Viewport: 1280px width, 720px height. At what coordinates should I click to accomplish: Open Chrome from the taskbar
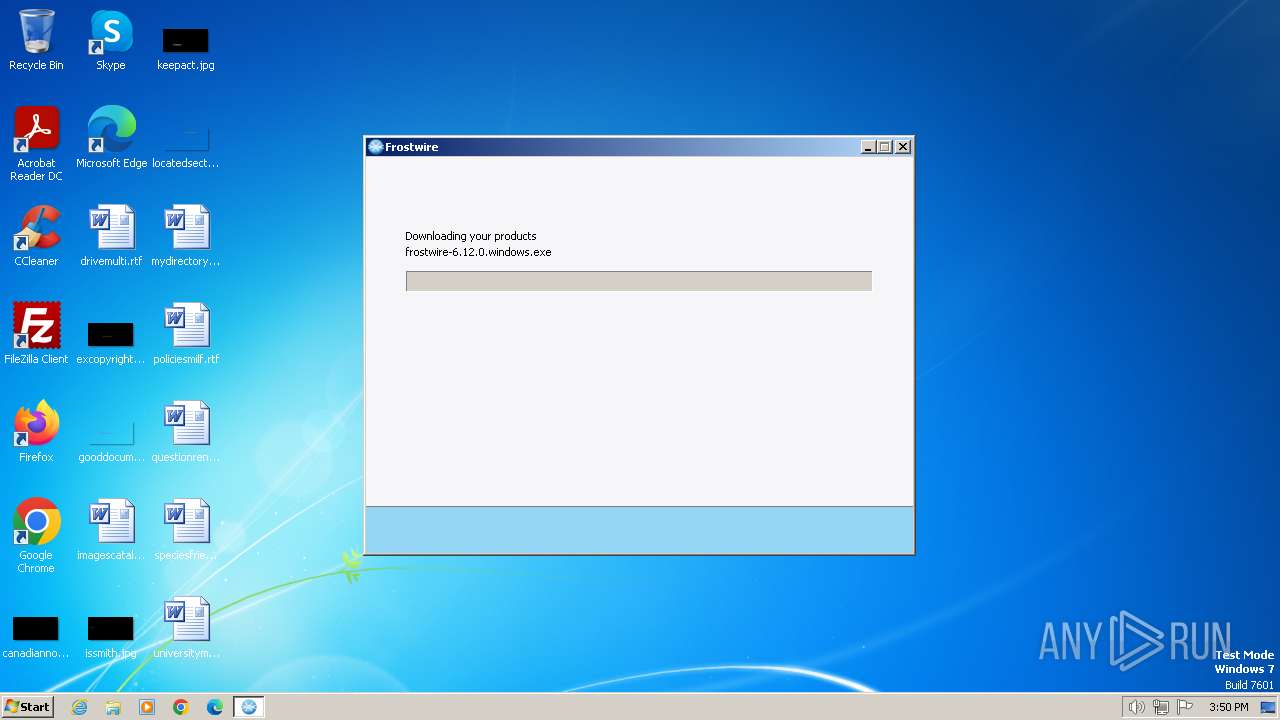(181, 707)
